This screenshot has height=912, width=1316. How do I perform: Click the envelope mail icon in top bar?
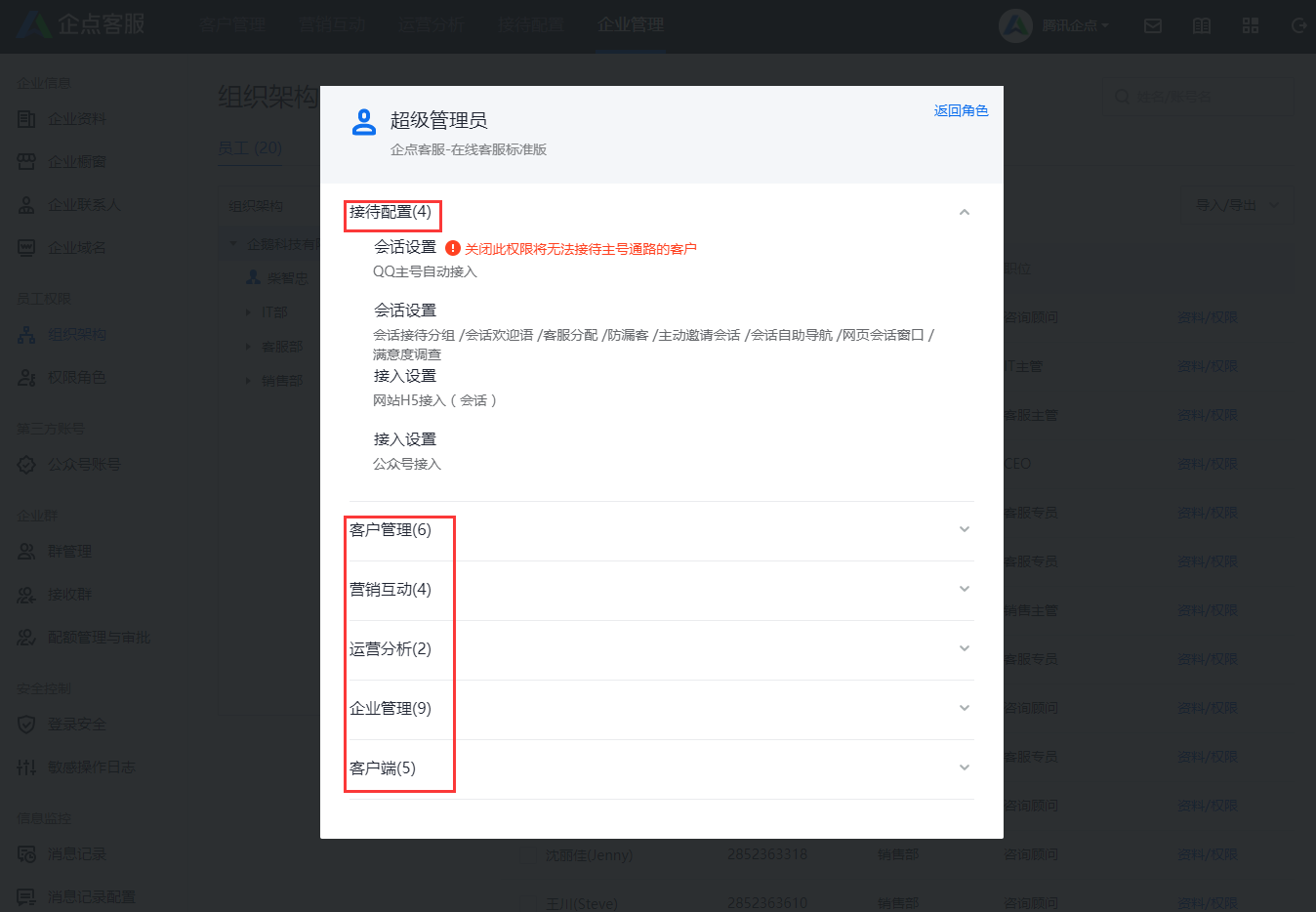point(1153,25)
